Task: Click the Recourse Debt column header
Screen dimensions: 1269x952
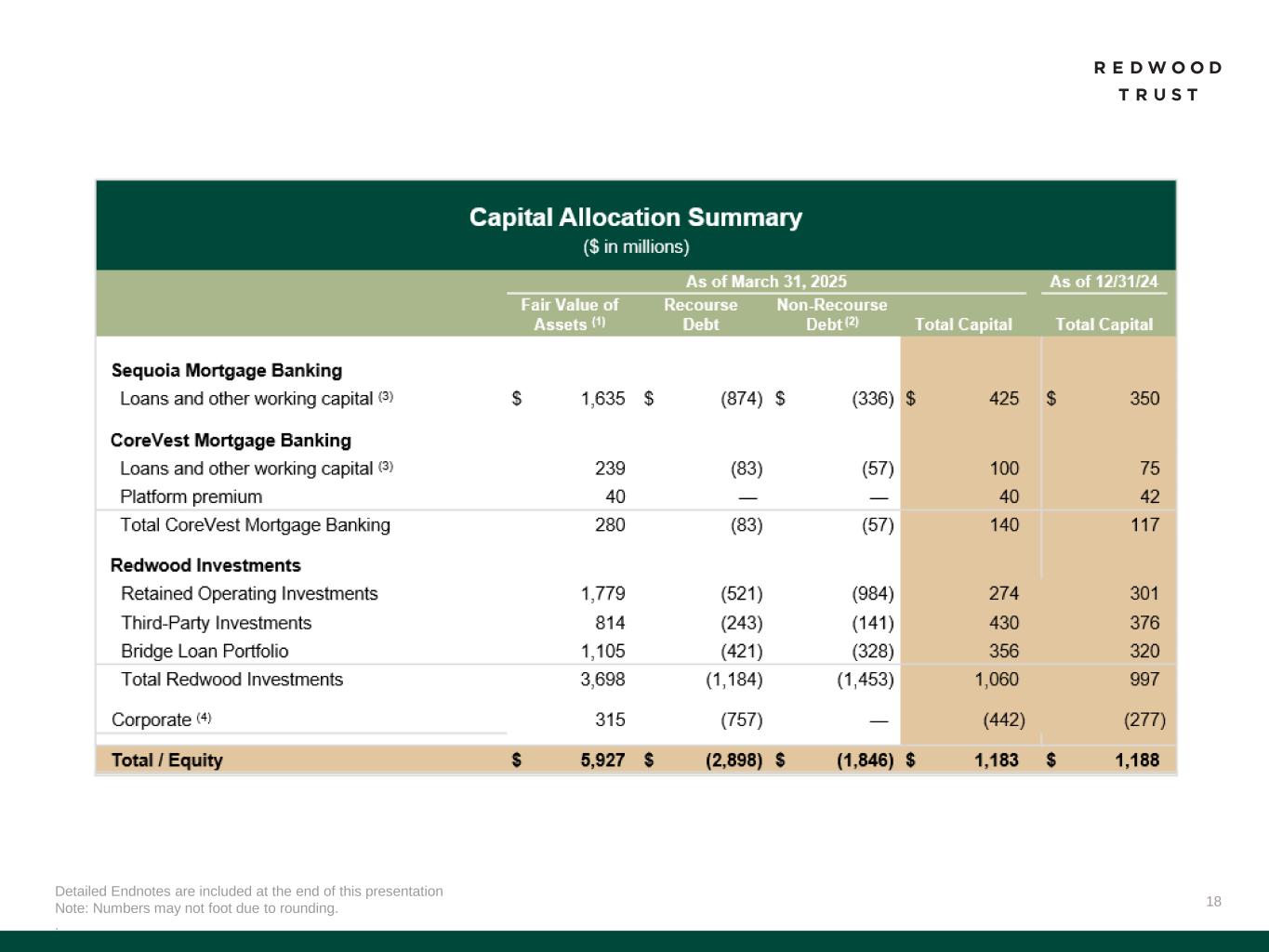Action: coord(700,314)
